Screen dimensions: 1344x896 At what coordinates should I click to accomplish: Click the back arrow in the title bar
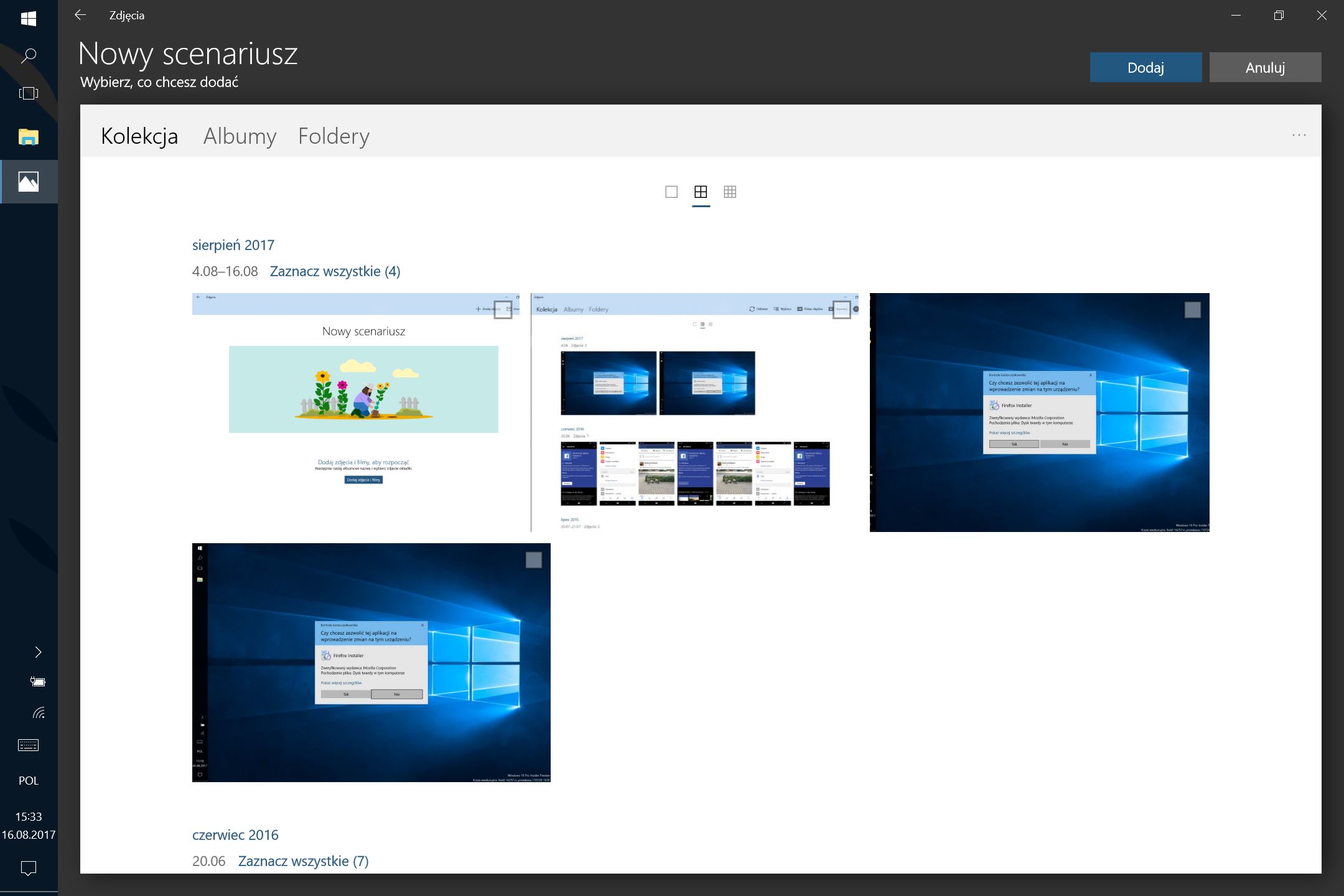coord(80,16)
